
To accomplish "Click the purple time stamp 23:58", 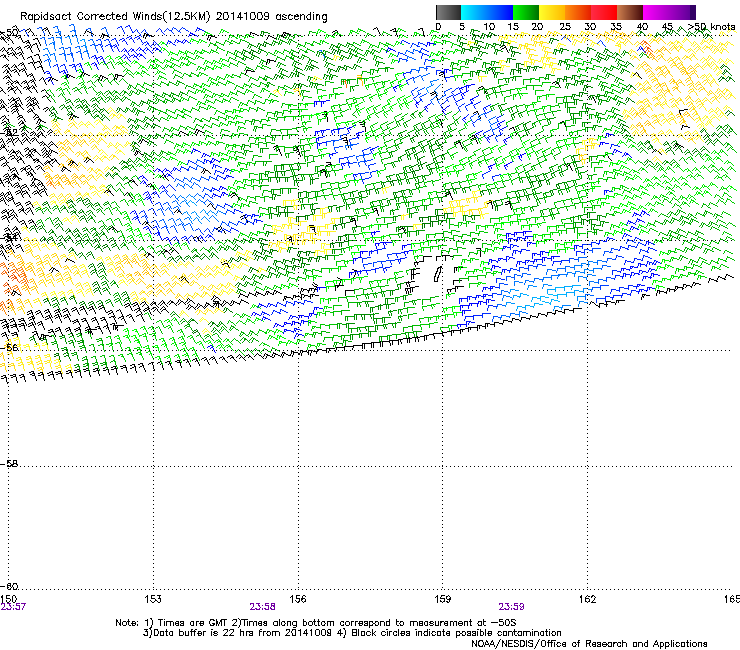I will point(262,607).
